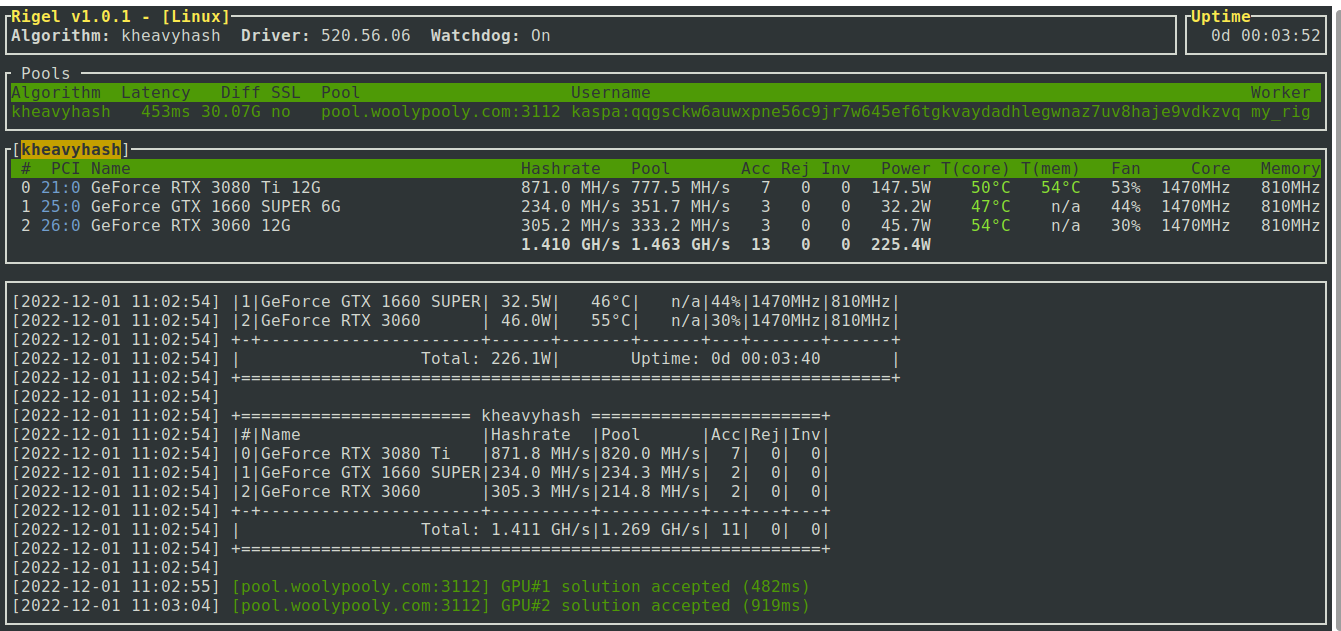Select the highlighted kheavyhash tab label
The width and height of the screenshot is (1341, 631).
(71, 149)
